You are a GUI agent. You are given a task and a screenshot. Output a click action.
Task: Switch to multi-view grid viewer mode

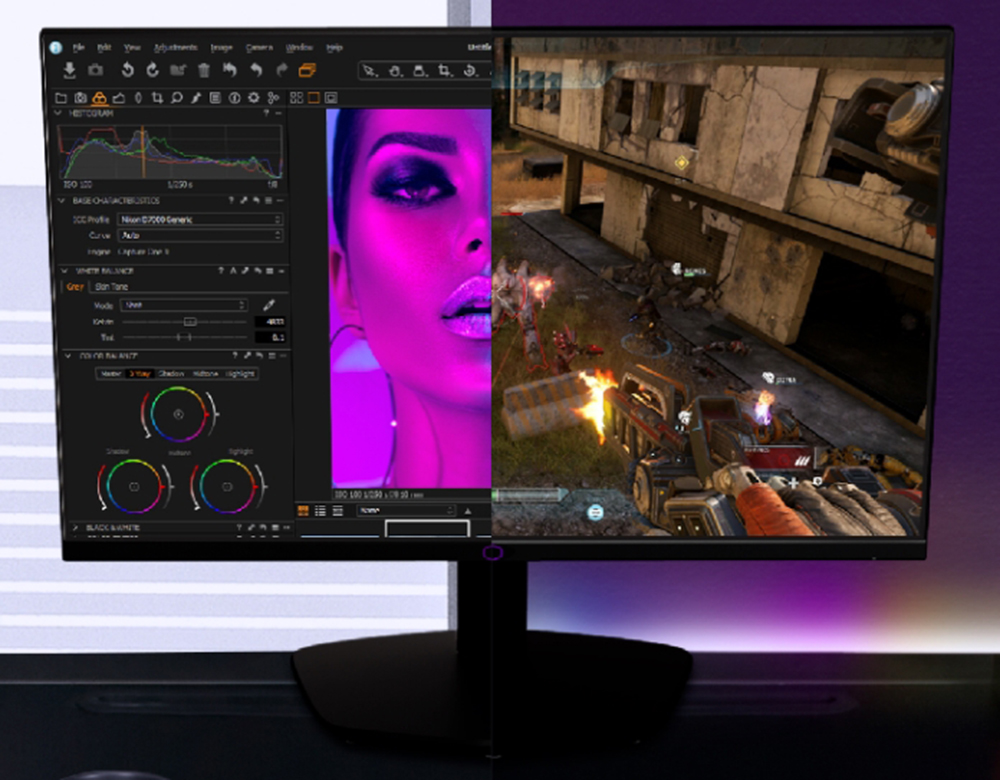(x=297, y=98)
